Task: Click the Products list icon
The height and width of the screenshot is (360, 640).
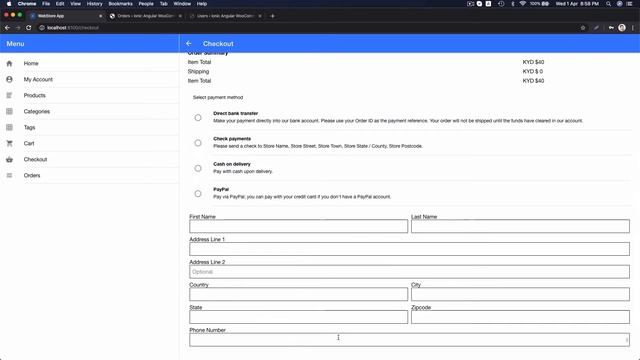Action: click(x=9, y=95)
